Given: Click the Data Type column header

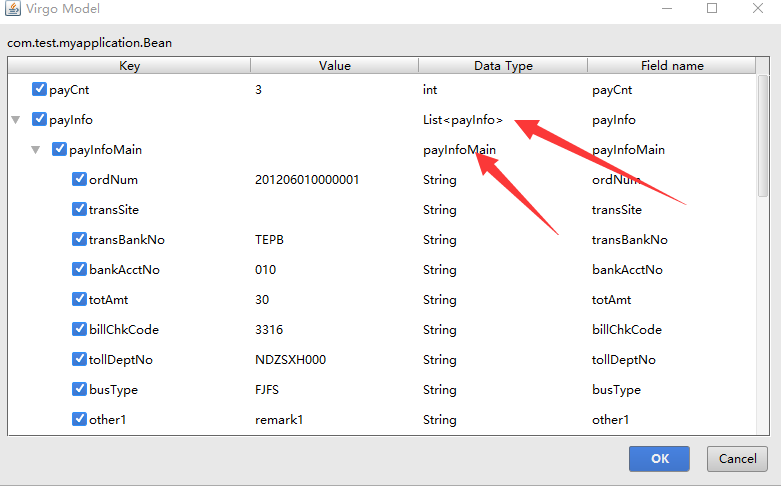Looking at the screenshot, I should [503, 66].
